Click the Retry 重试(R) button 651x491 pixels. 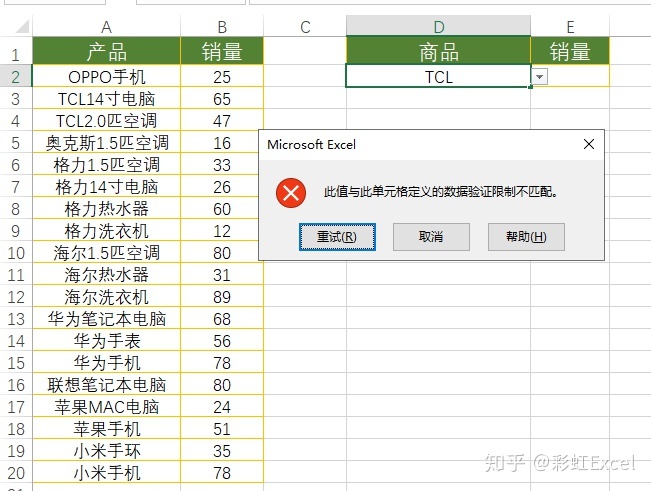click(x=337, y=237)
